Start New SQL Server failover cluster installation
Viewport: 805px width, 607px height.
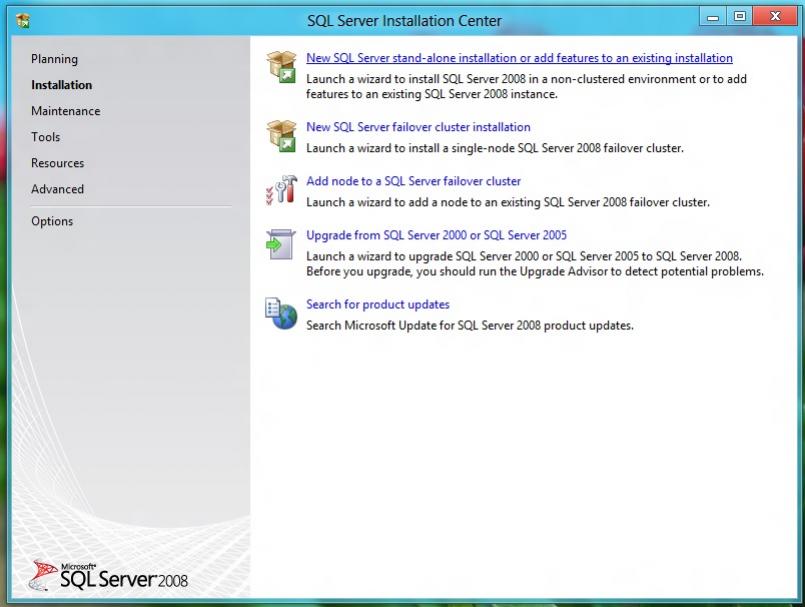tap(418, 127)
